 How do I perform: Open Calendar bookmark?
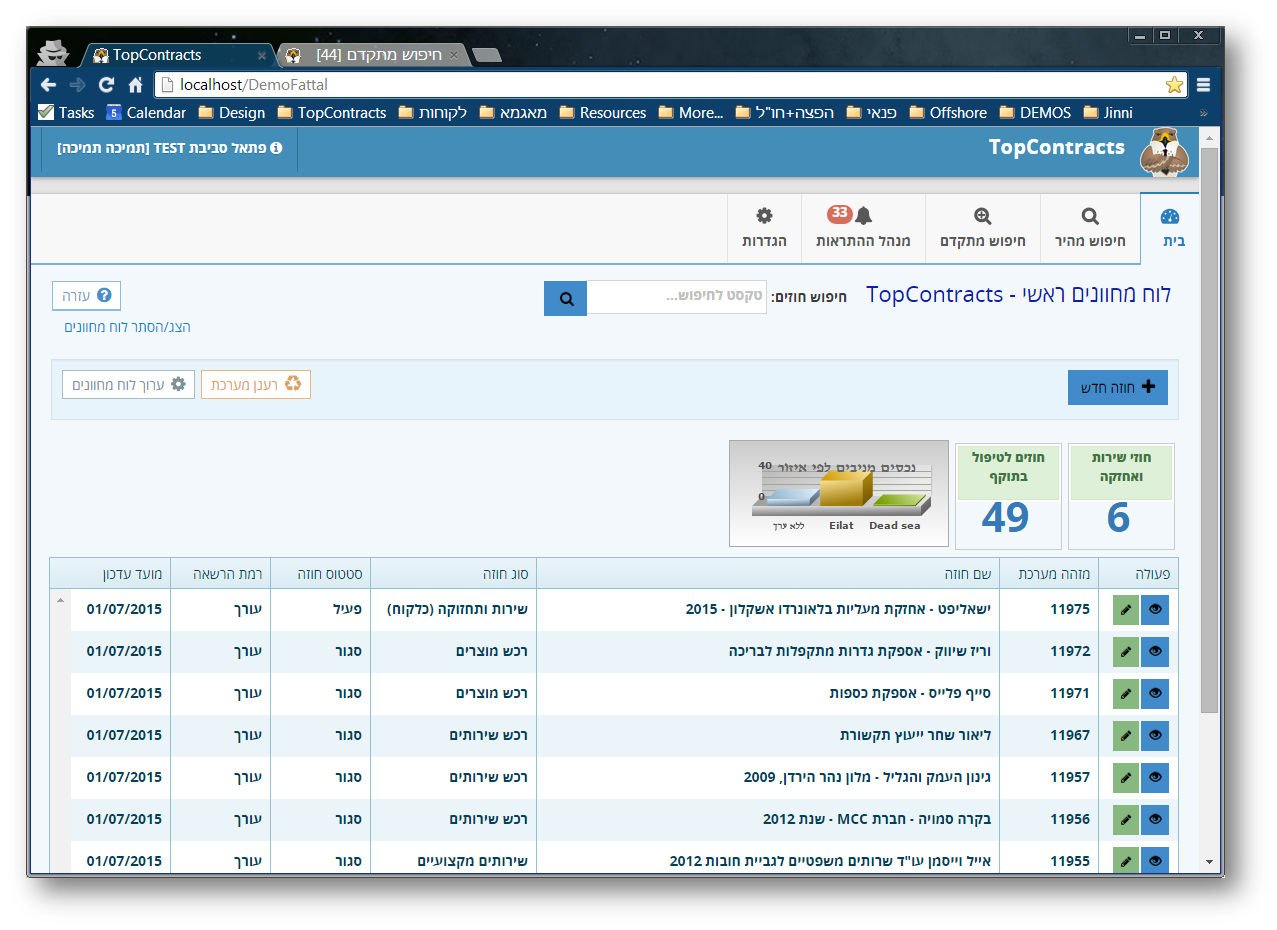point(146,113)
